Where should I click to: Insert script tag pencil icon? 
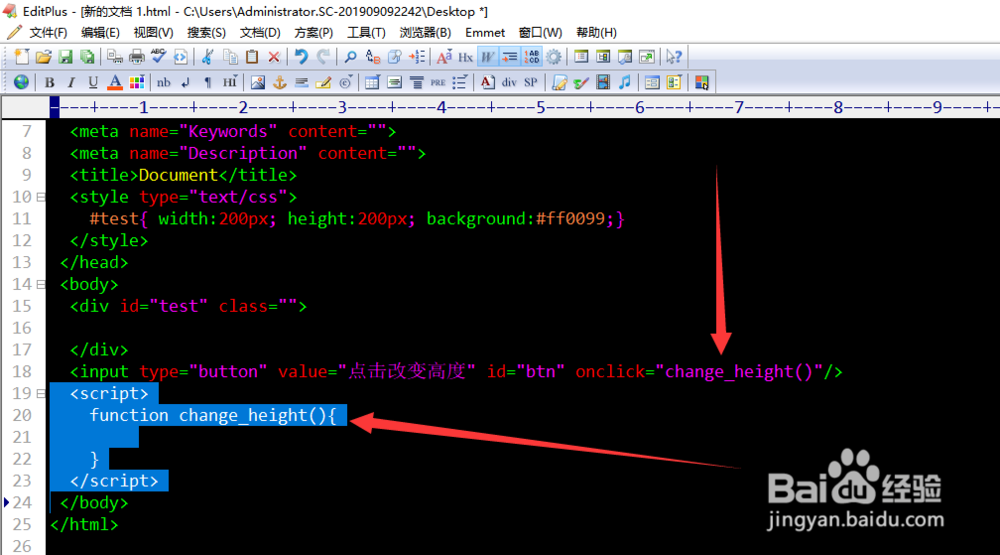tap(559, 82)
